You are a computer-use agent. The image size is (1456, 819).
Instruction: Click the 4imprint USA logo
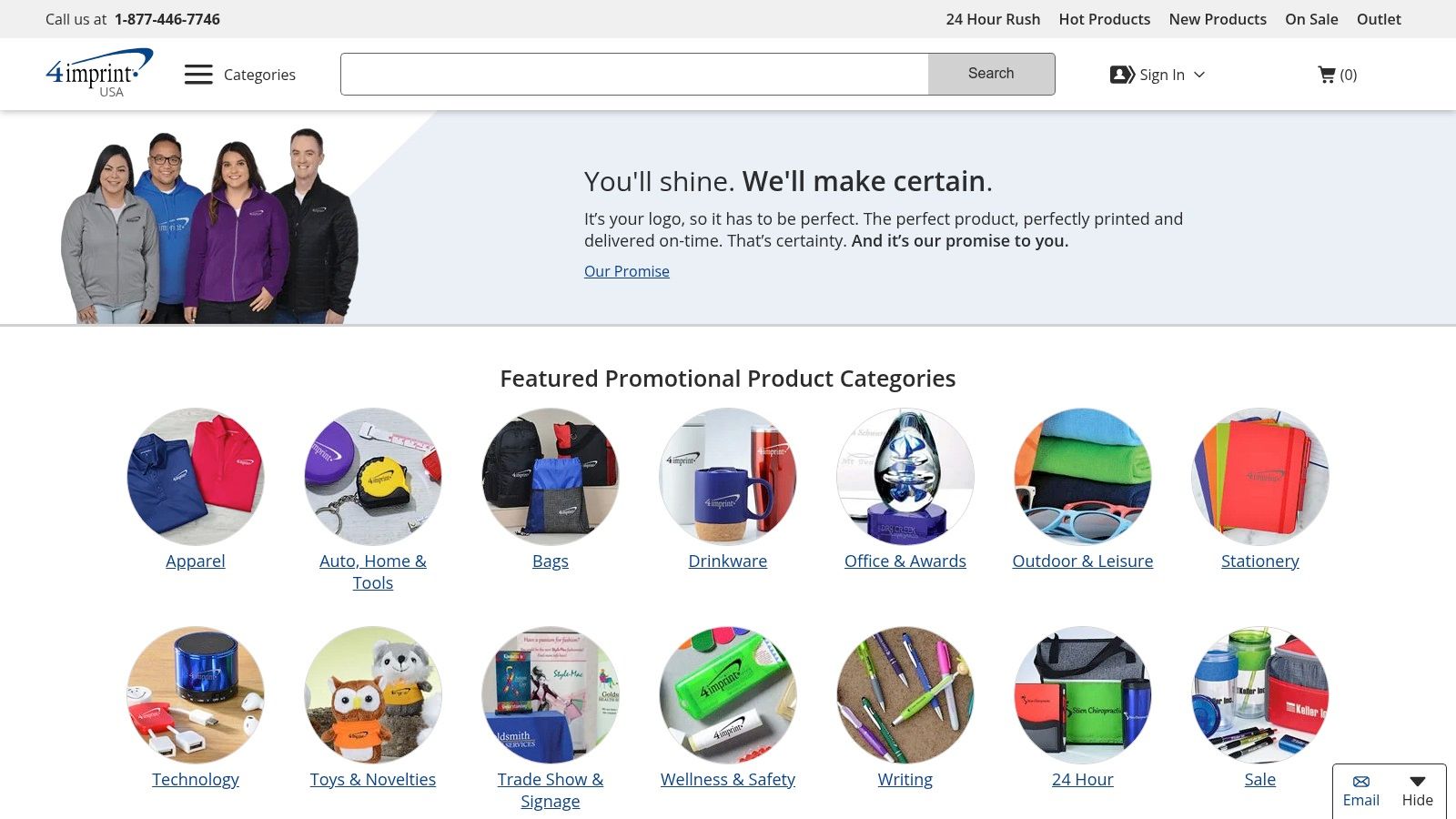coord(99,73)
